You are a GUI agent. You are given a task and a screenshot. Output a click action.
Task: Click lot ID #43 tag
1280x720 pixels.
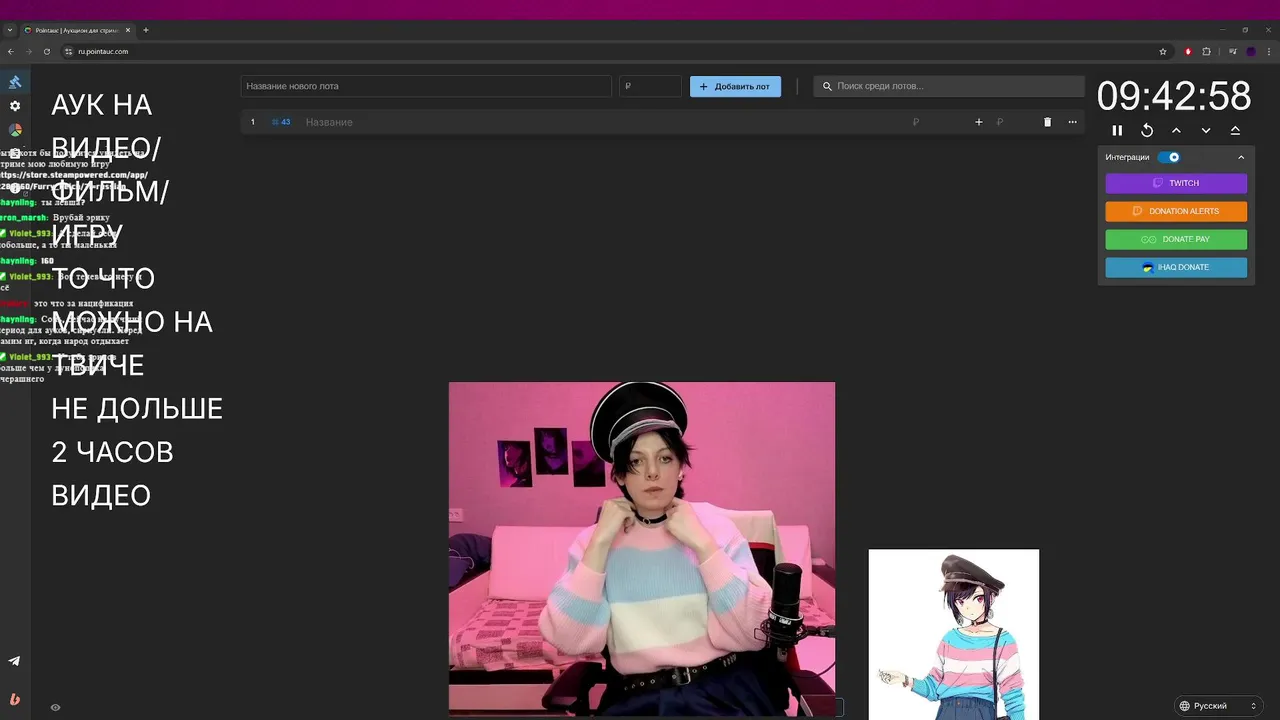point(281,122)
